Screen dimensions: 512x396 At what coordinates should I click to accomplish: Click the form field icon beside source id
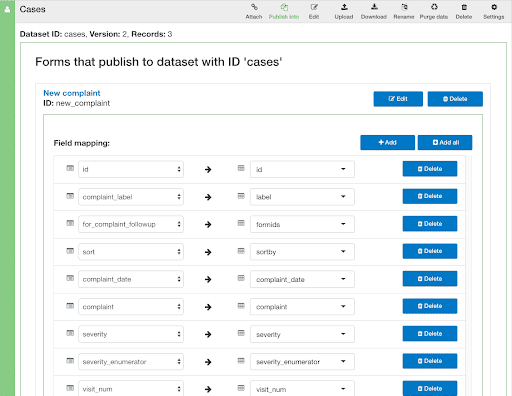[x=70, y=168]
